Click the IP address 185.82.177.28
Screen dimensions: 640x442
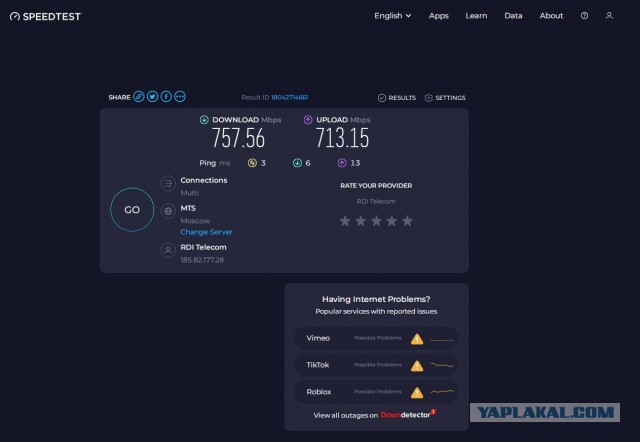(x=202, y=260)
